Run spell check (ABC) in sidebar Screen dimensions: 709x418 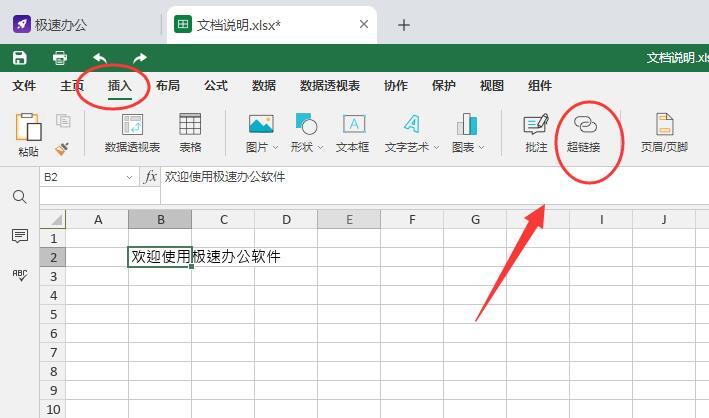[x=20, y=275]
